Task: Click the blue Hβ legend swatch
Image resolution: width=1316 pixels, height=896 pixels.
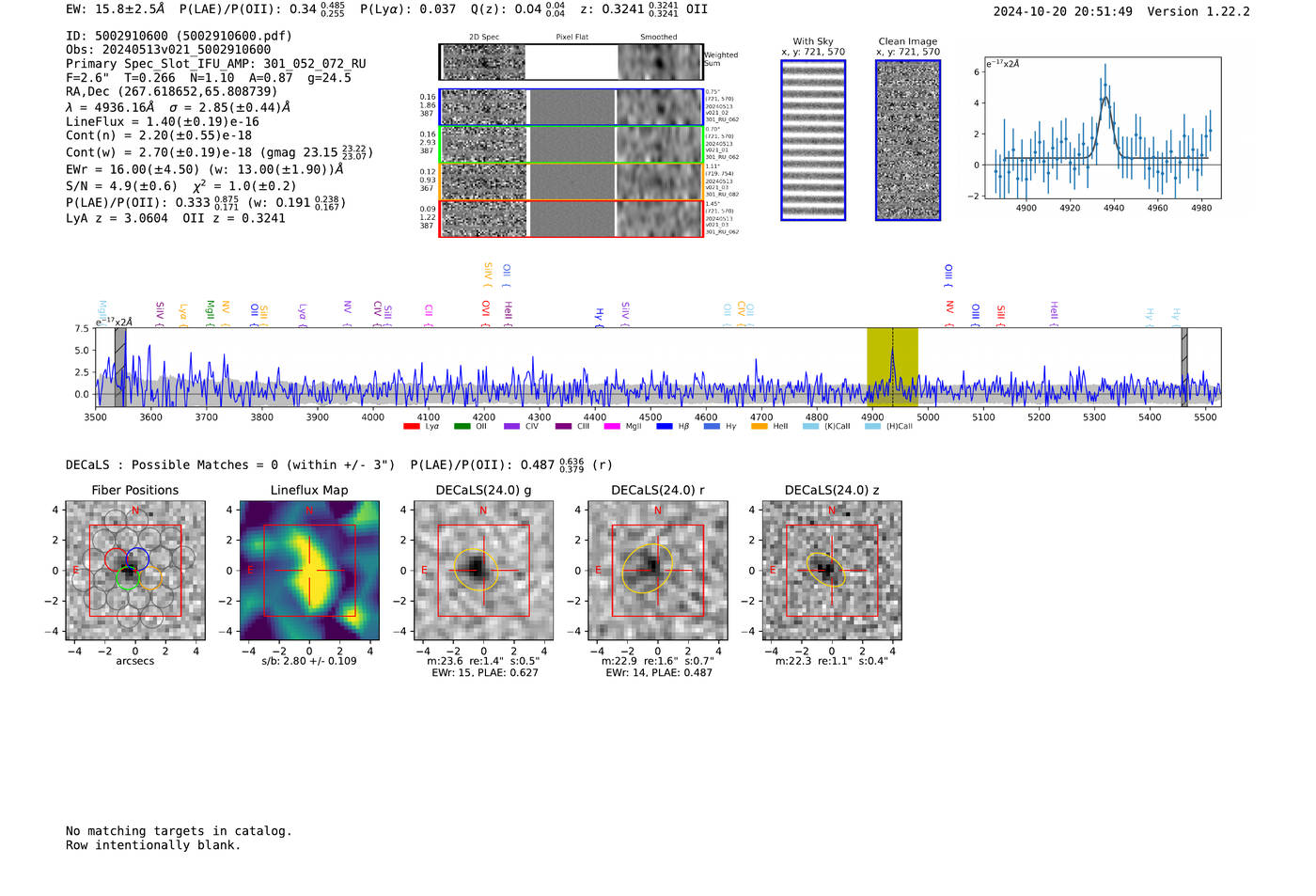Action: 665,427
